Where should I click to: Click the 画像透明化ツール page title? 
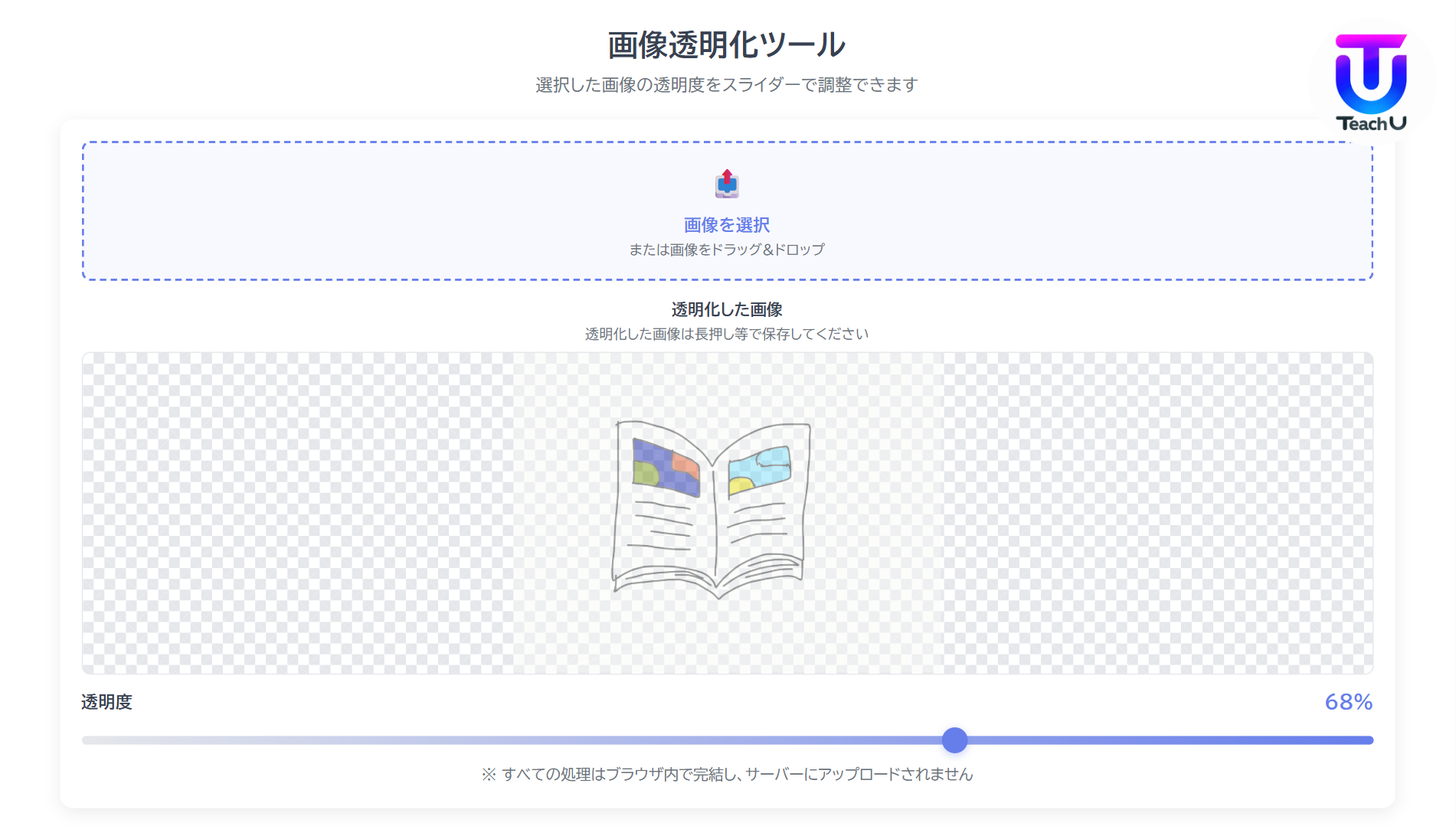tap(725, 44)
